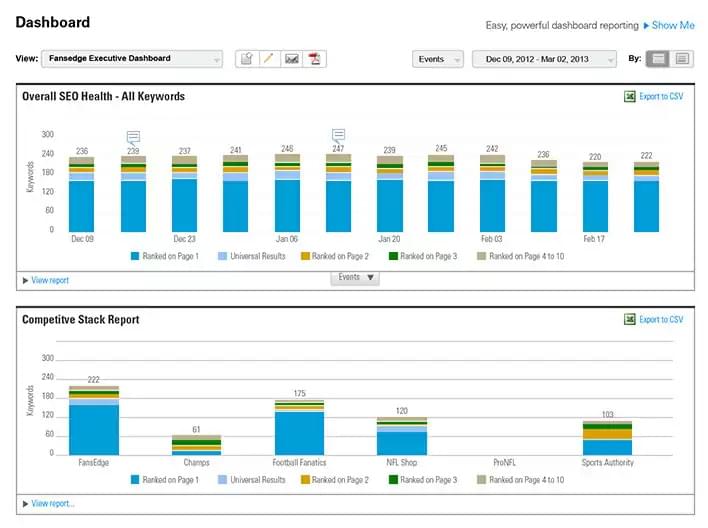
Task: Click the Overall SEO Health - All Keywords title
Action: coord(103,96)
